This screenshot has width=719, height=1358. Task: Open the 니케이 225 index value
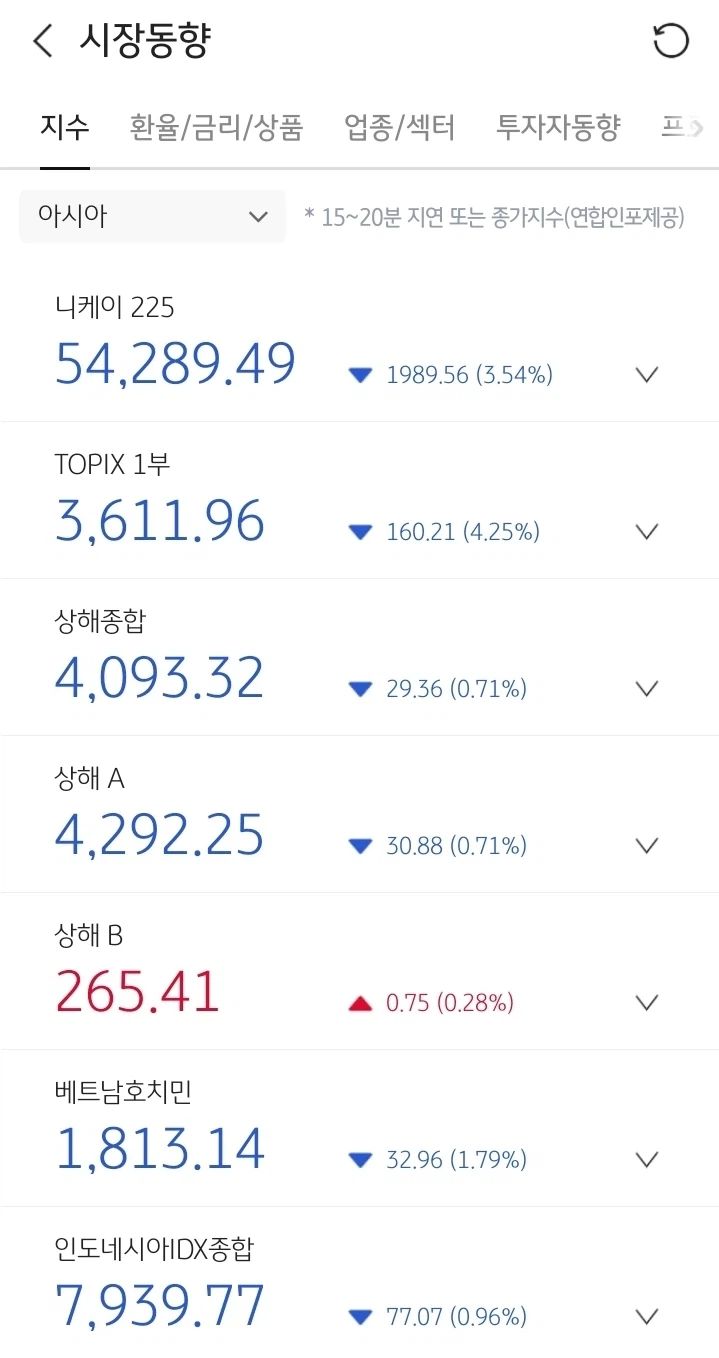[x=175, y=364]
